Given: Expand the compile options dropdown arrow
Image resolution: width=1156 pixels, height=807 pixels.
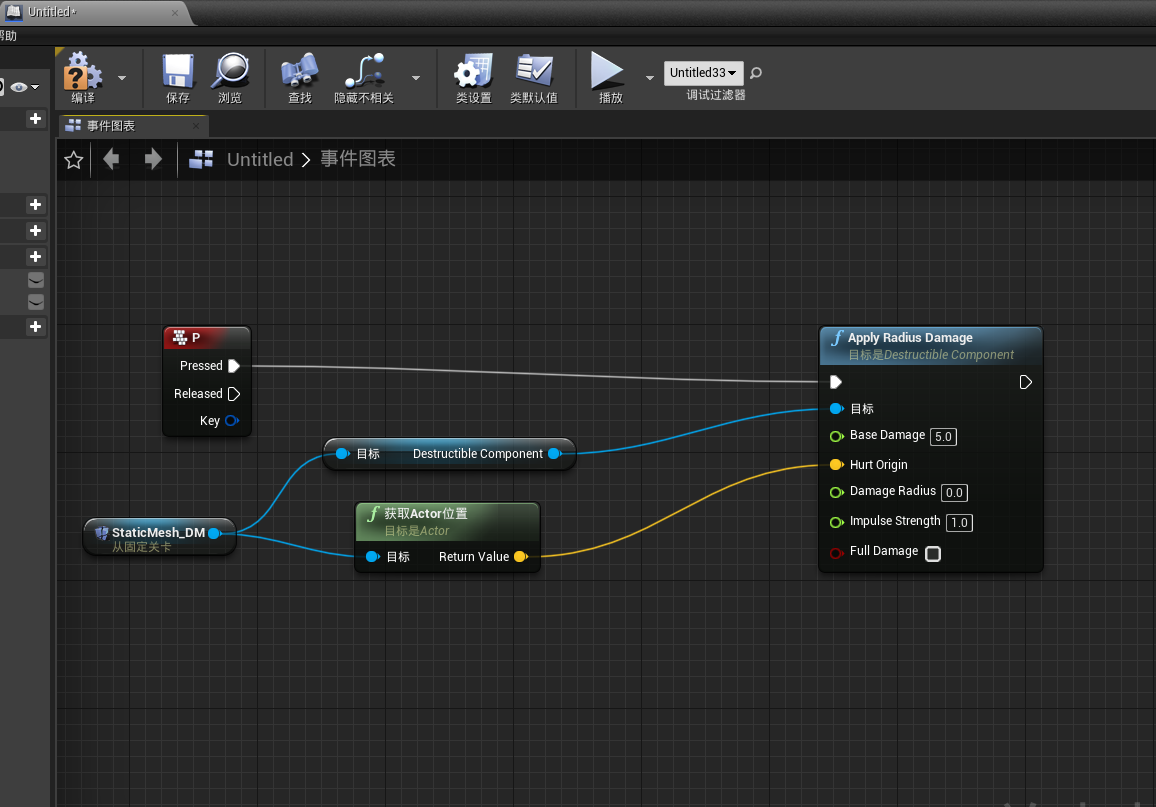Looking at the screenshot, I should [x=124, y=77].
